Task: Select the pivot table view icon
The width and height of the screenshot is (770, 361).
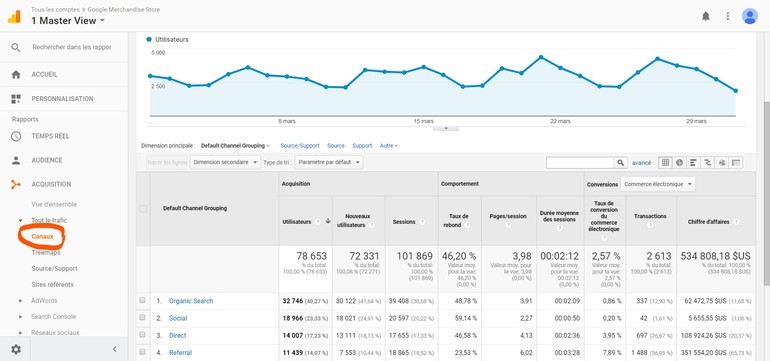Action: point(736,163)
